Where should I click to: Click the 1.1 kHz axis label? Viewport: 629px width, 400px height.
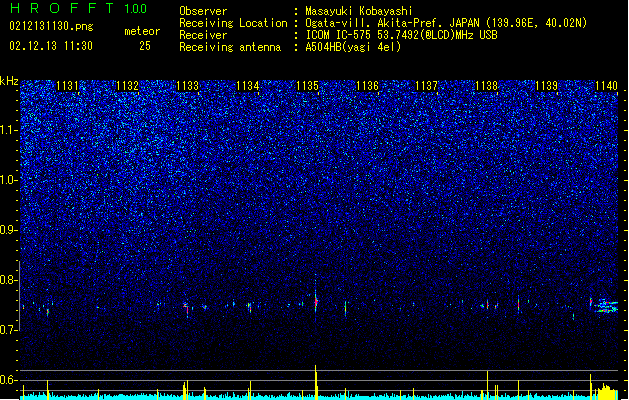[9, 130]
